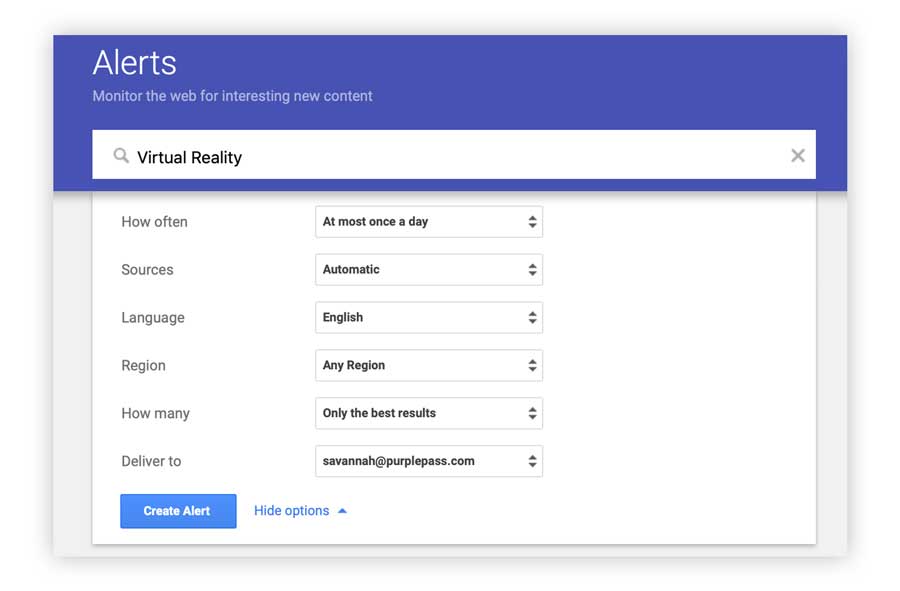Image resolution: width=900 pixels, height=591 pixels.
Task: Click the Create Alert button
Action: click(x=178, y=511)
